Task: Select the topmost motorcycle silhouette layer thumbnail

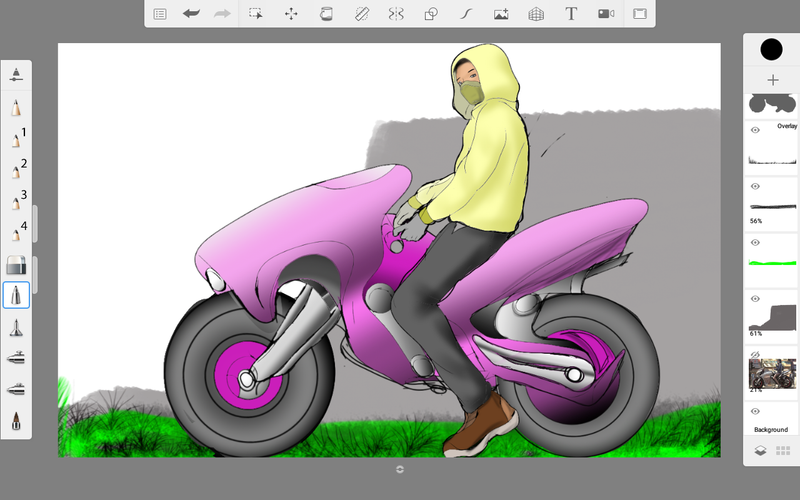Action: [772, 104]
